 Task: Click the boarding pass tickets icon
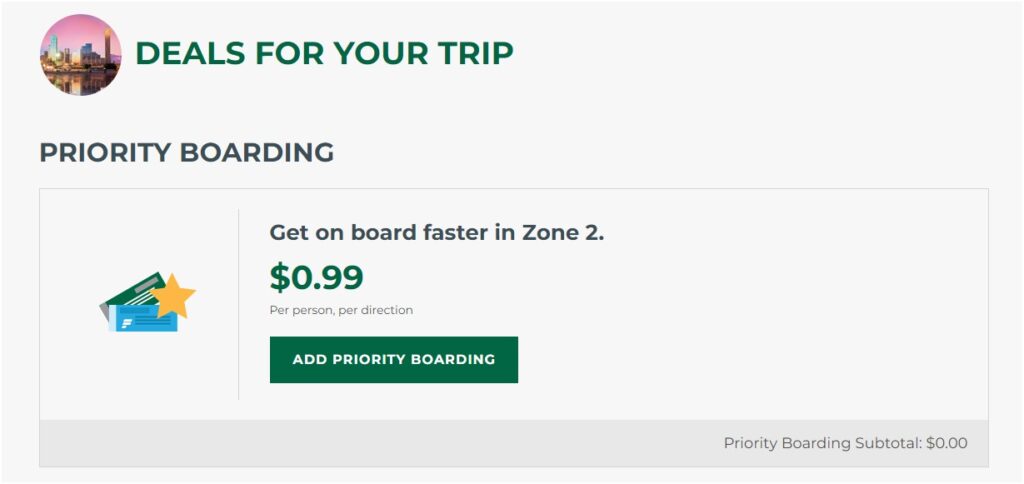[148, 302]
